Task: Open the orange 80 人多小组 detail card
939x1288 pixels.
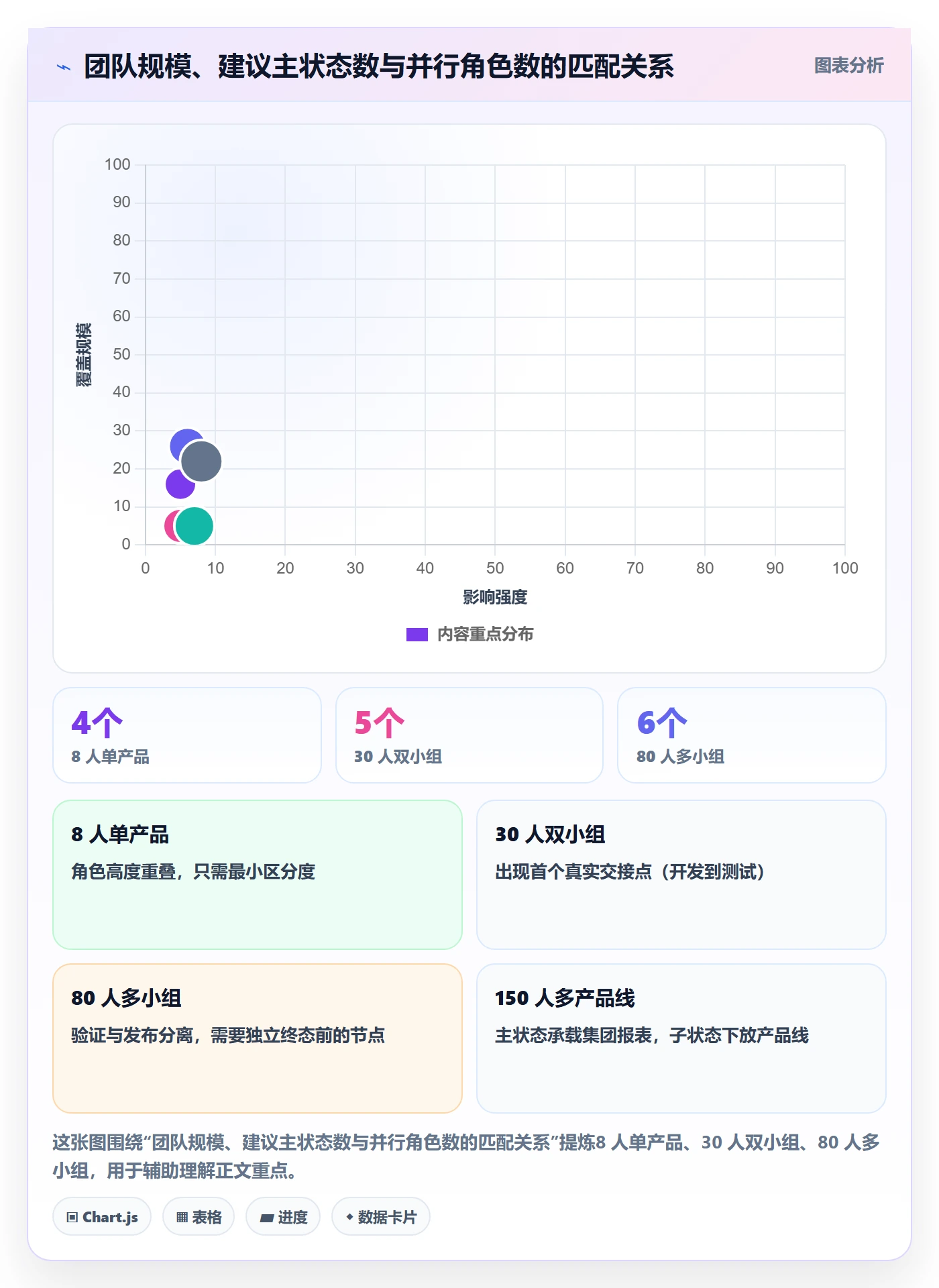Action: tap(258, 1038)
